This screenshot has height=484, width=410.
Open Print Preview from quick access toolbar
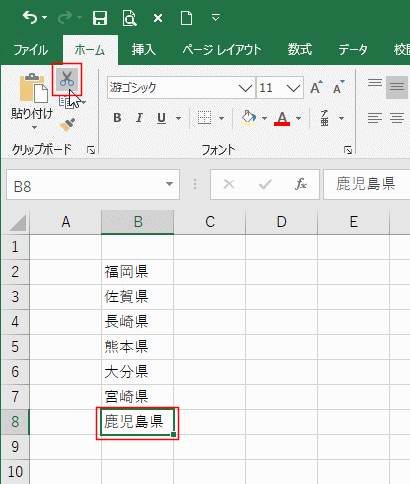(129, 18)
